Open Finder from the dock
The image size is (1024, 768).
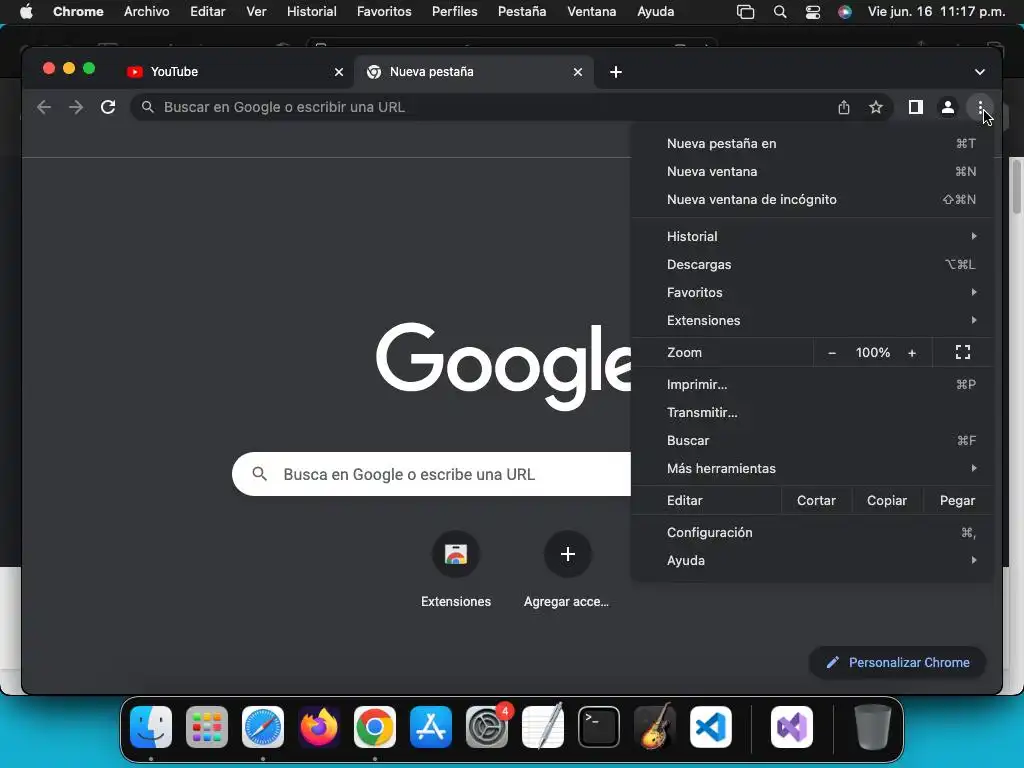(151, 727)
